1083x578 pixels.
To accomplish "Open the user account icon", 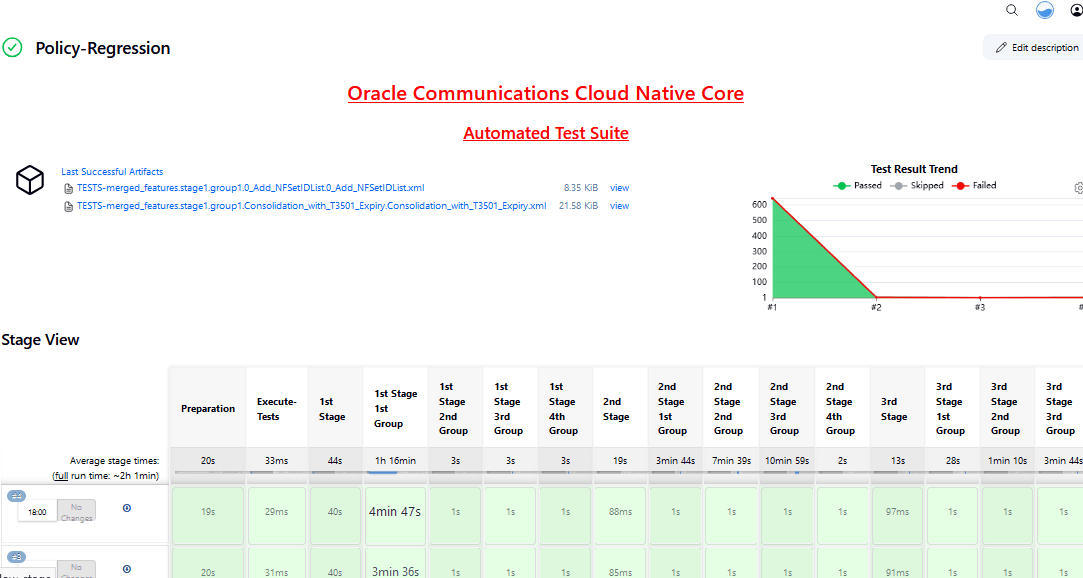I will [1077, 10].
